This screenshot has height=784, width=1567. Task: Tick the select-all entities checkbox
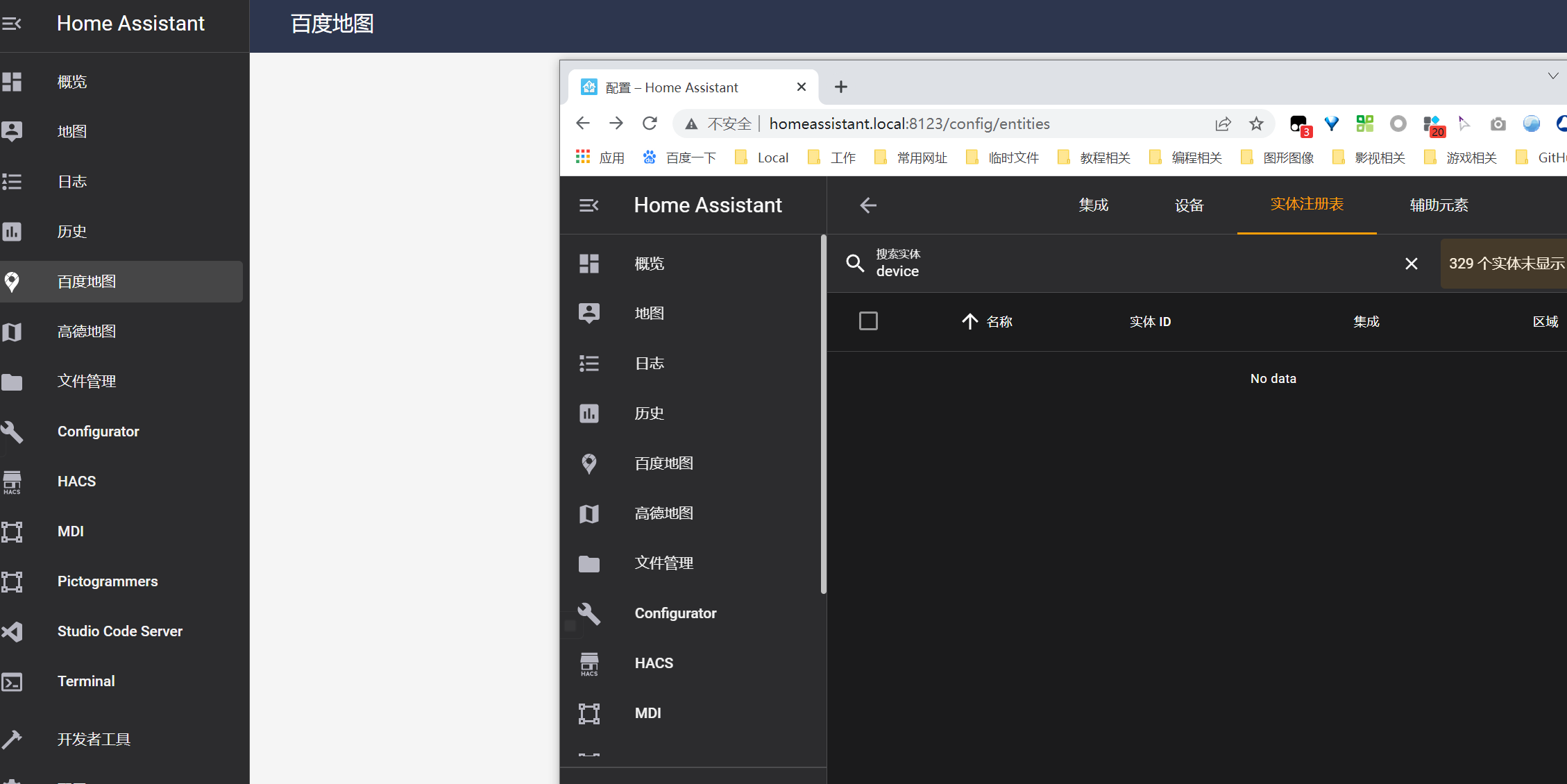click(868, 321)
